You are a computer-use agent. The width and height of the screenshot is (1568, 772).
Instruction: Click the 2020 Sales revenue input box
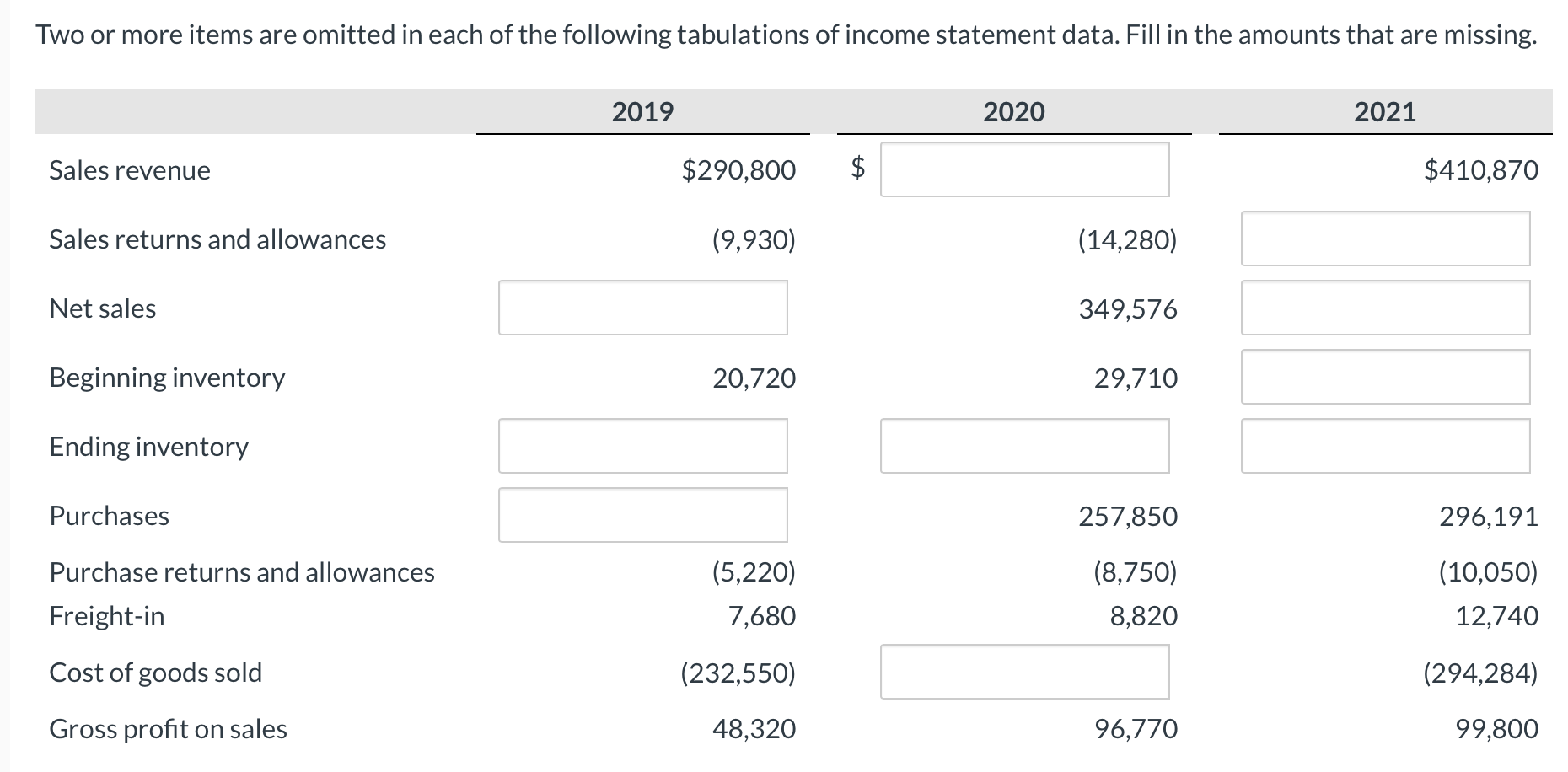click(1024, 169)
